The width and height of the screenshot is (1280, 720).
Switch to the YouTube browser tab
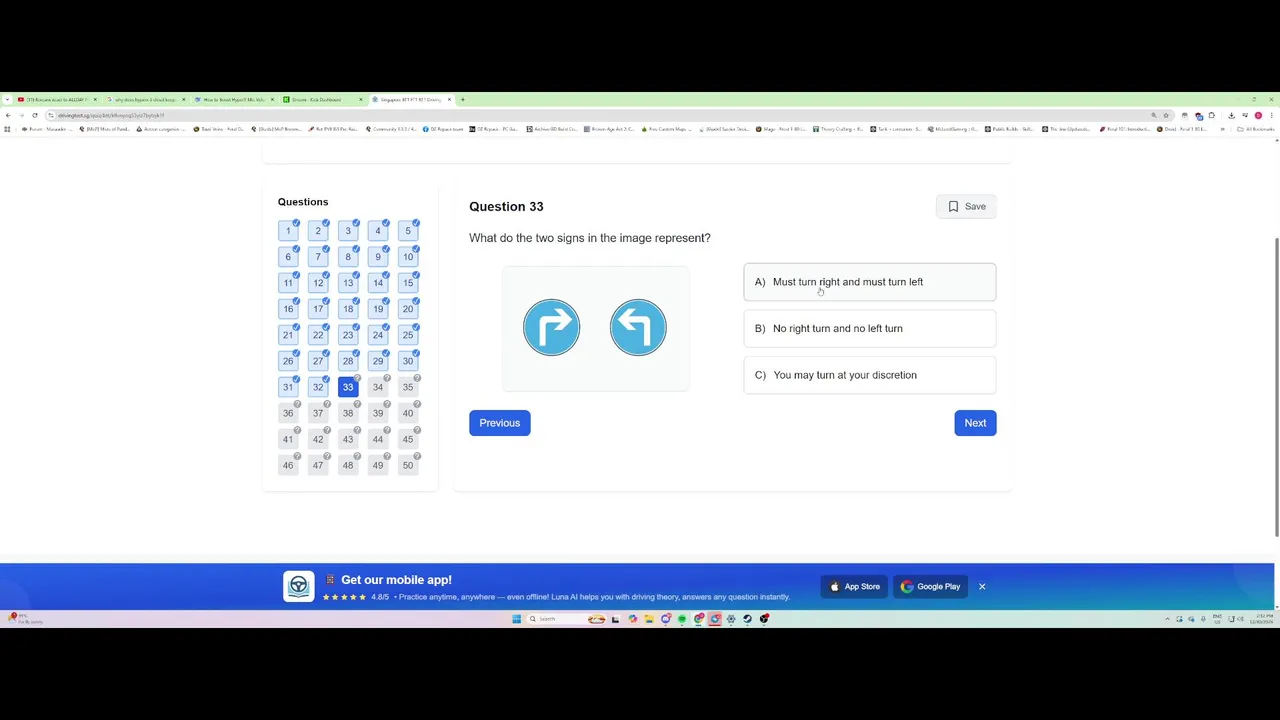click(x=55, y=100)
